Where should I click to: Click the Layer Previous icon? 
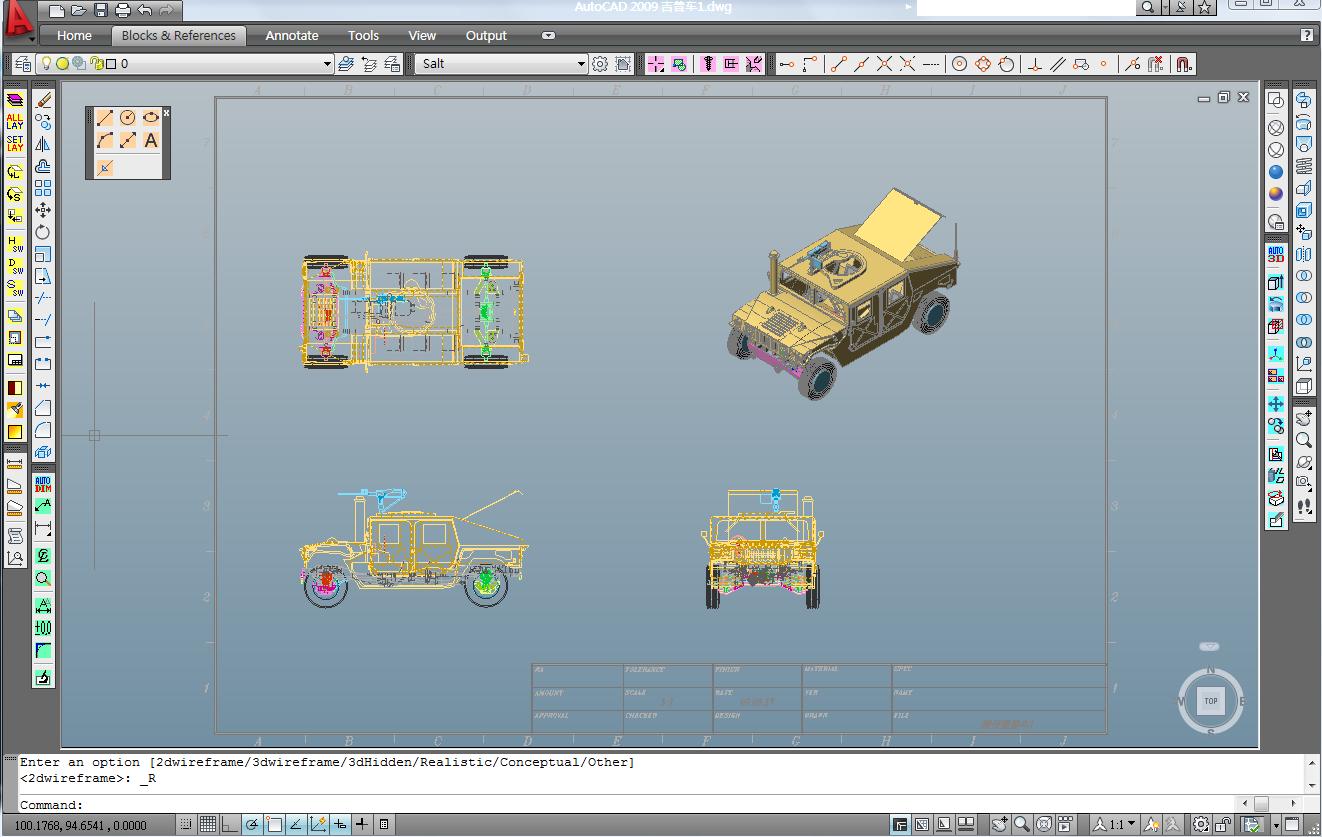click(x=369, y=64)
